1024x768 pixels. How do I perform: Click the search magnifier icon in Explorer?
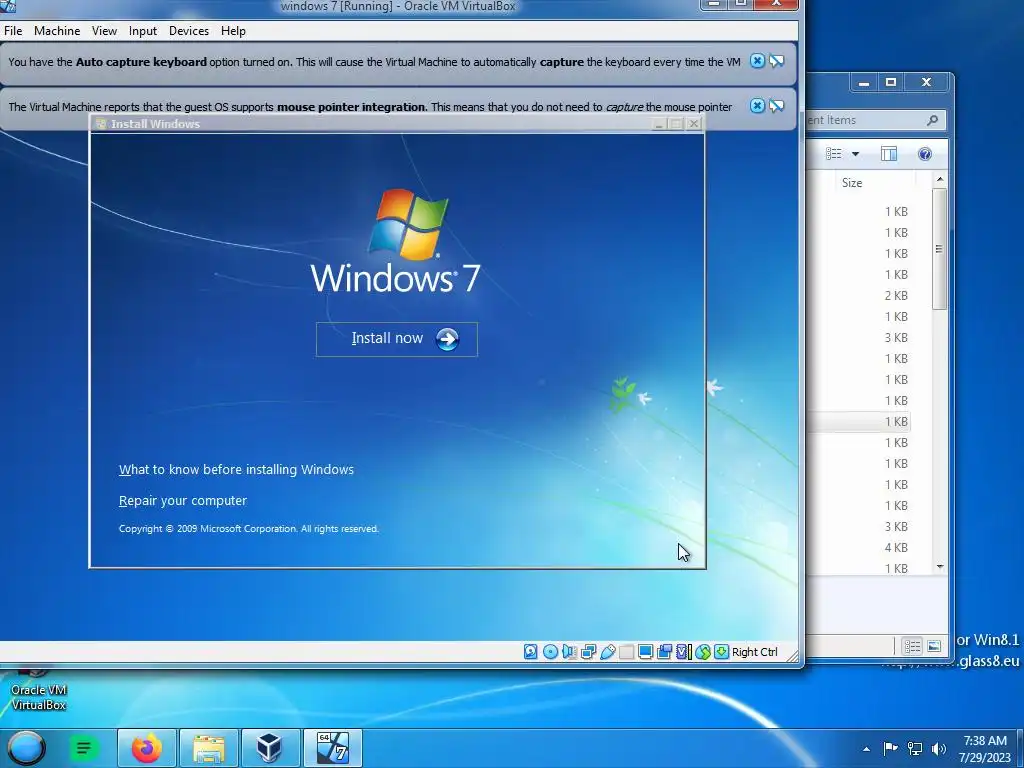(x=933, y=120)
